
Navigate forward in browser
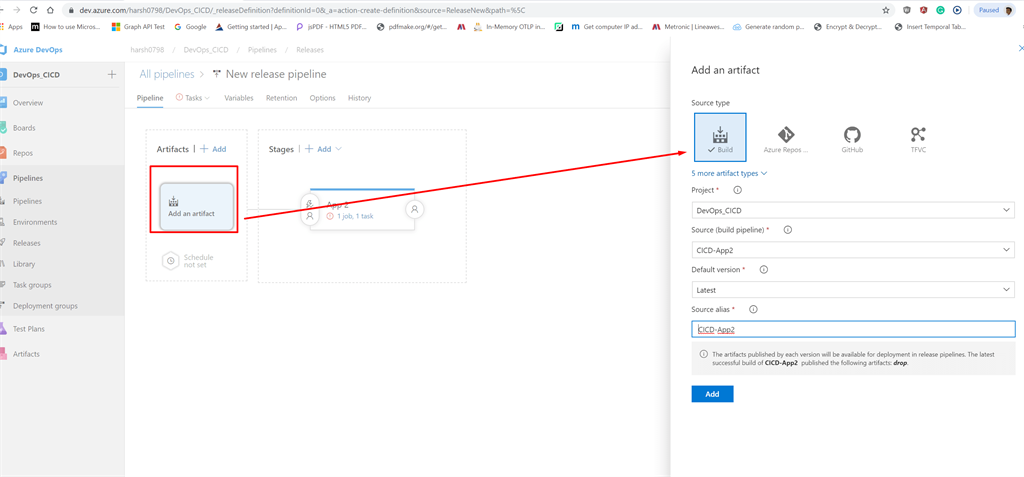(16, 10)
